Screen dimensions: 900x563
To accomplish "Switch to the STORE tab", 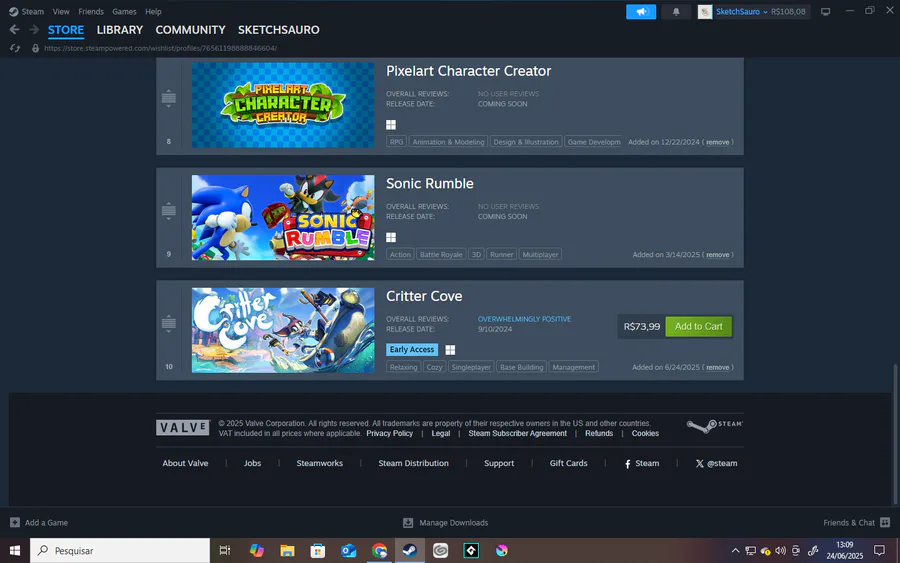I will coord(66,30).
